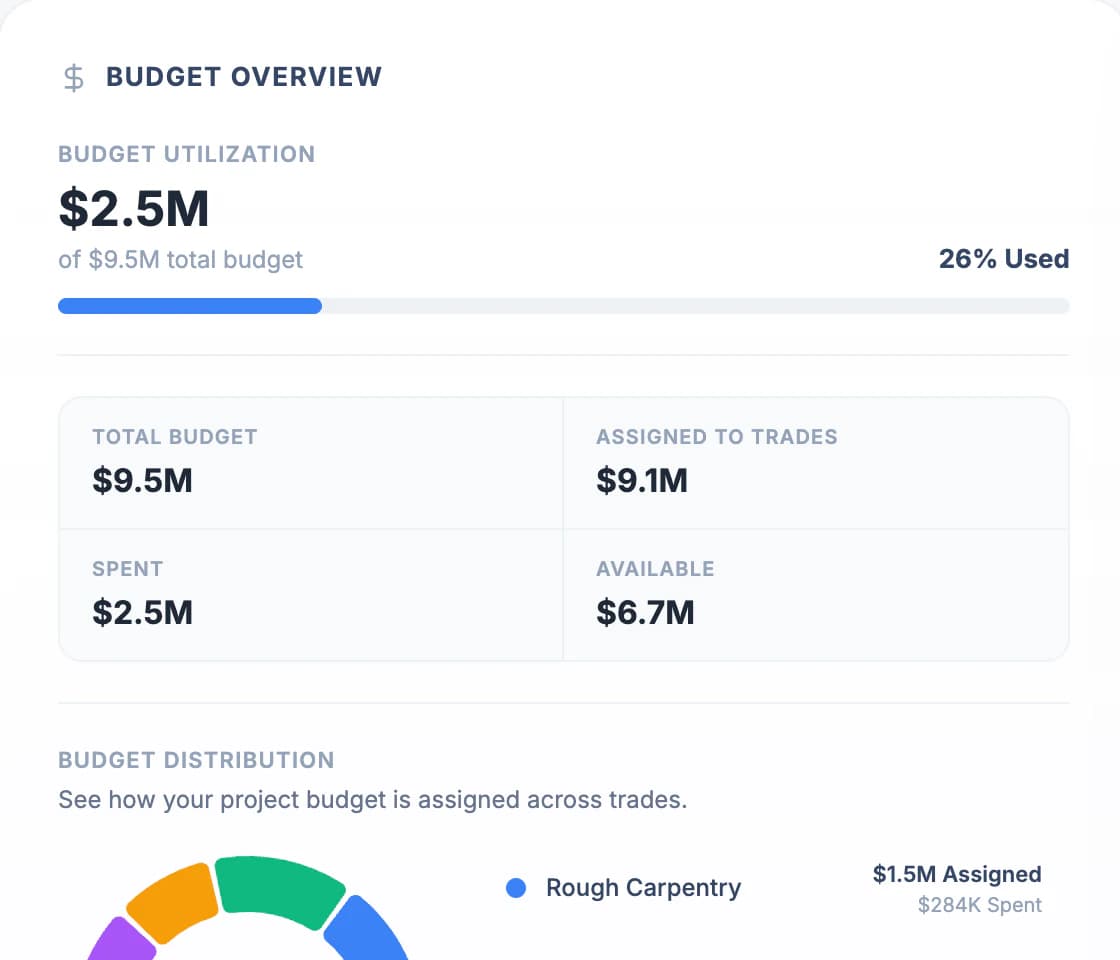The image size is (1120, 960).
Task: Click the $9.1M assigned to trades value
Action: (x=642, y=480)
